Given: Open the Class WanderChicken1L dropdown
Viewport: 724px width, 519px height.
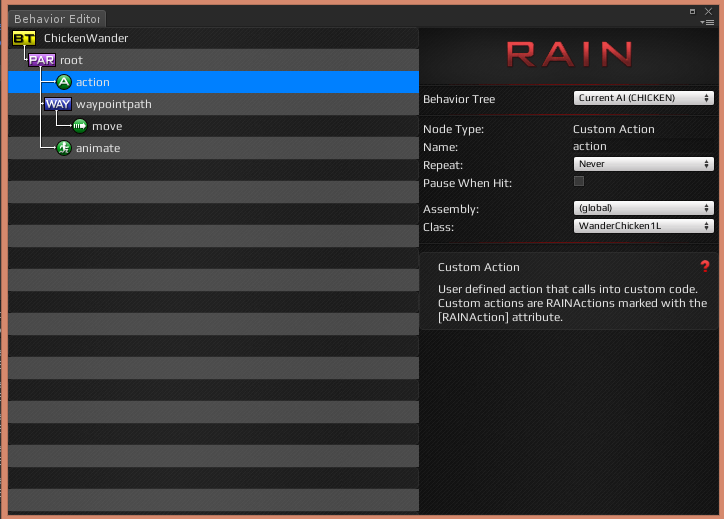Looking at the screenshot, I should (x=643, y=226).
